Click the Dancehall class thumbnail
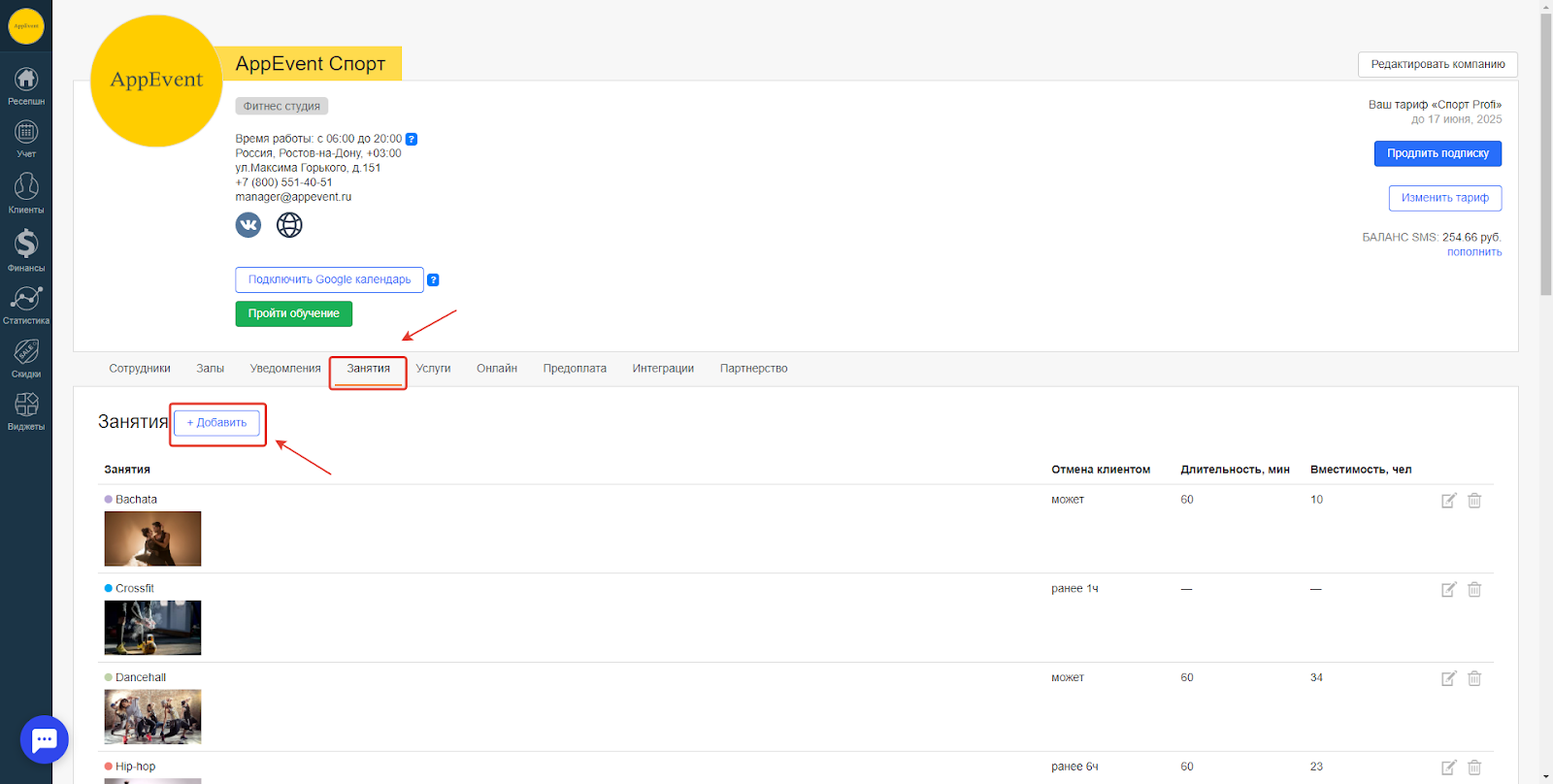Screen dimensions: 1553x784 [x=152, y=717]
